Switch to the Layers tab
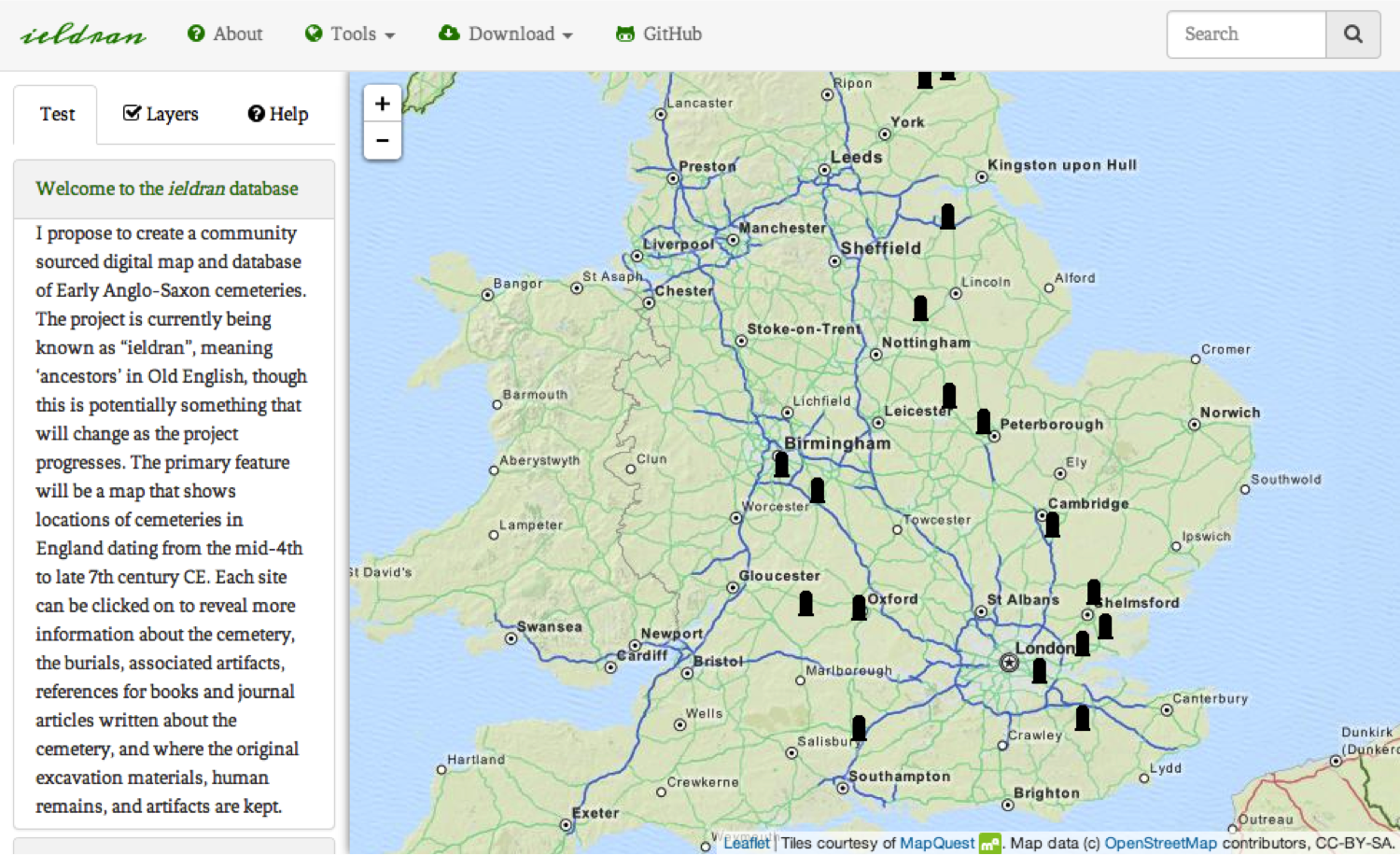Screen dimensions: 1400x855 (161, 114)
